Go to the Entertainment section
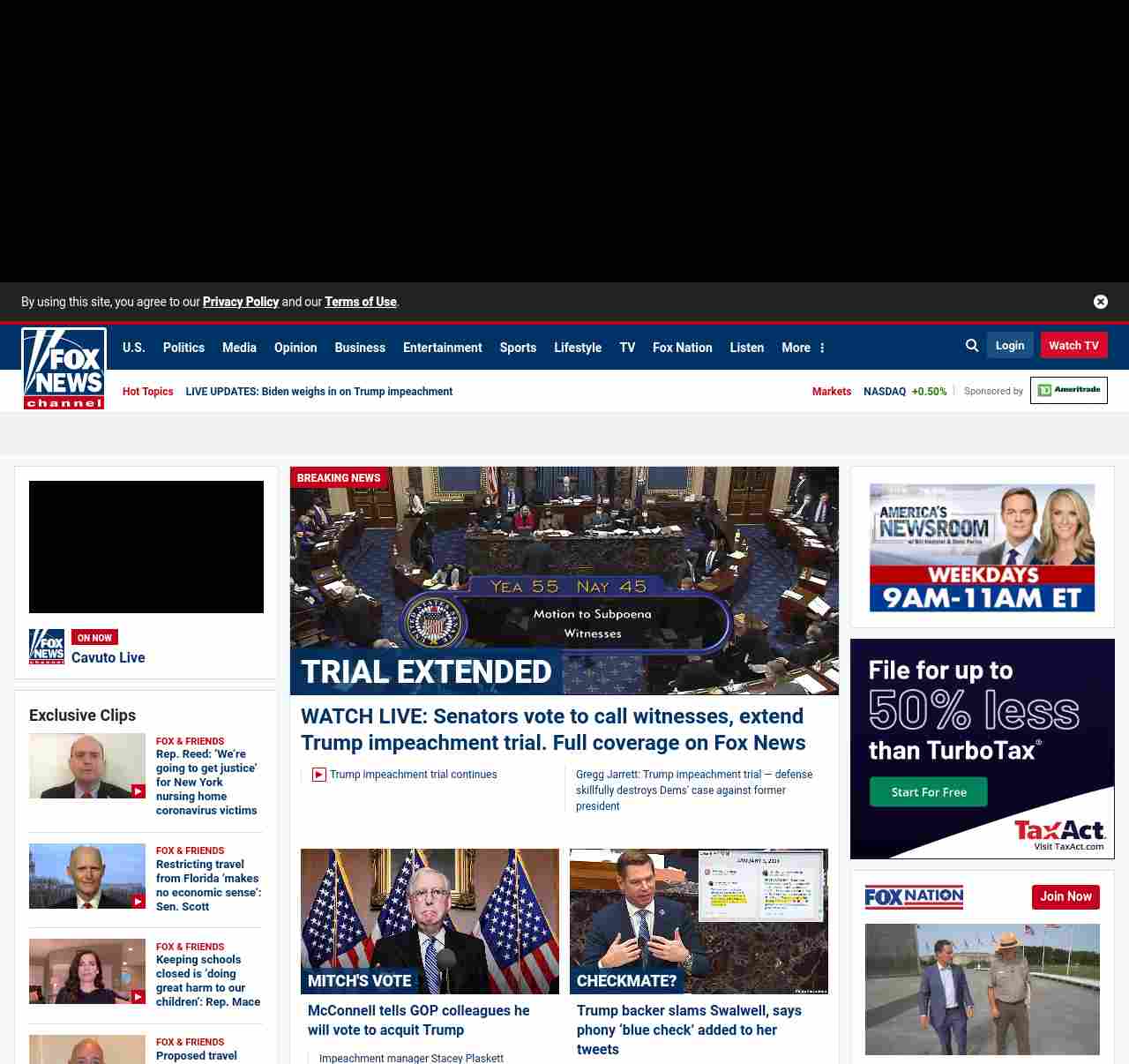The width and height of the screenshot is (1129, 1064). click(442, 348)
